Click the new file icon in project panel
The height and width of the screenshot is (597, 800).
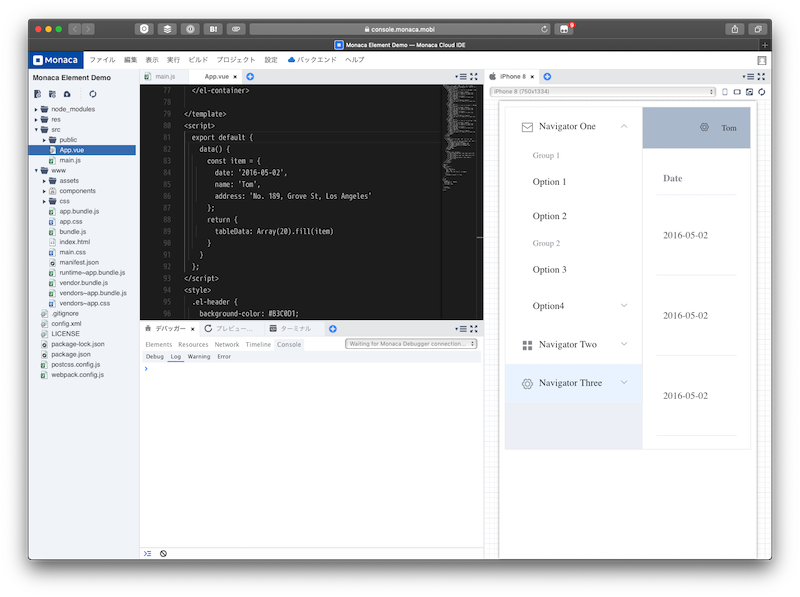coord(37,94)
